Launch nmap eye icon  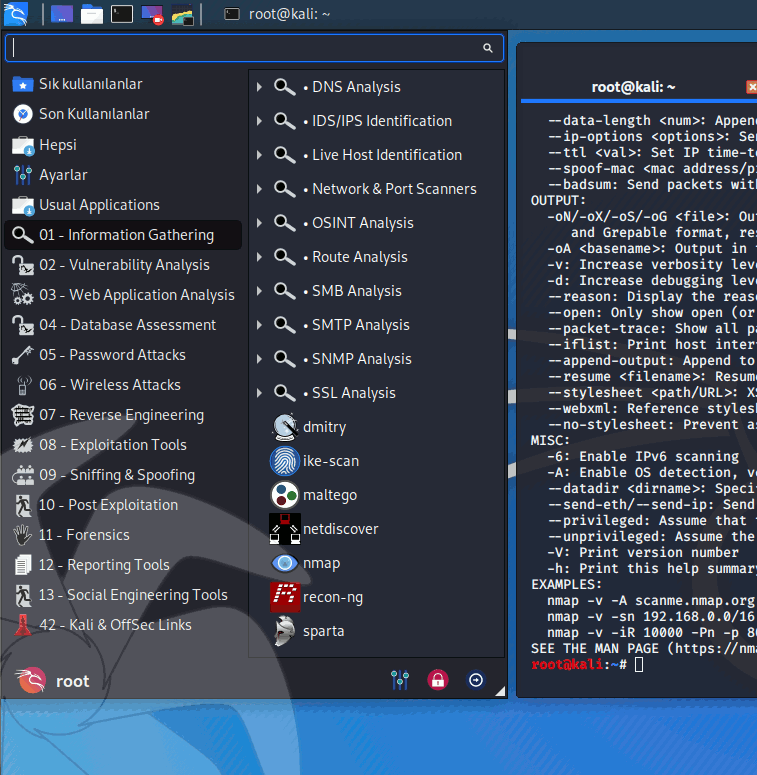285,563
